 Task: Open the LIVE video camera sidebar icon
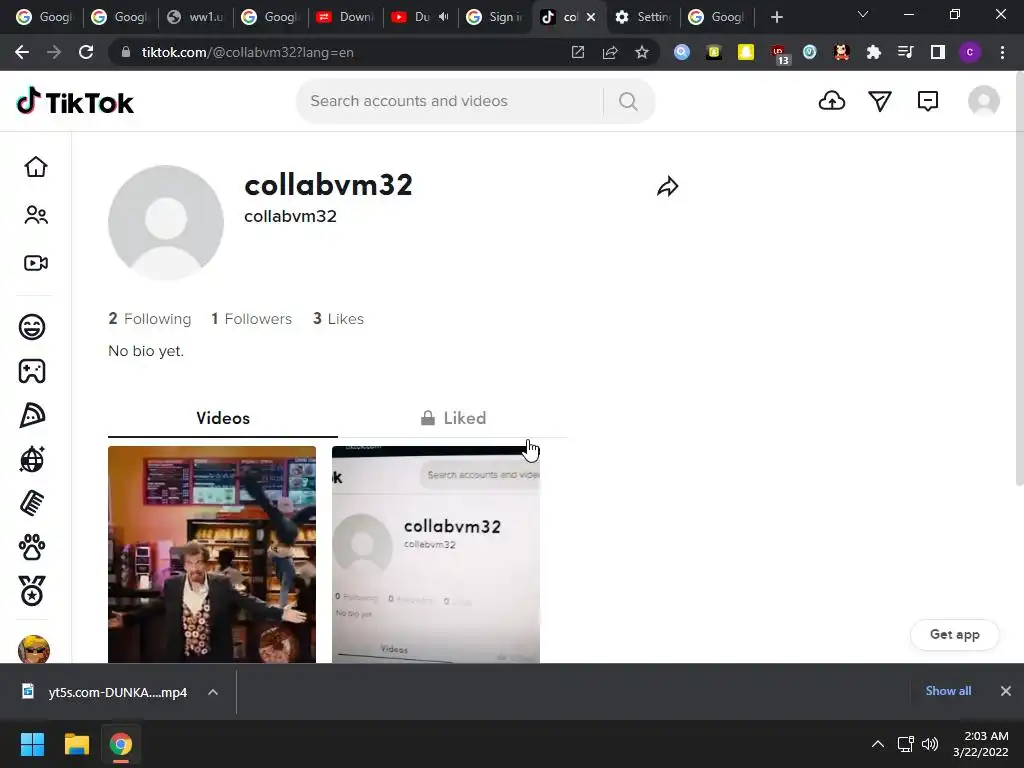pyautogui.click(x=36, y=263)
